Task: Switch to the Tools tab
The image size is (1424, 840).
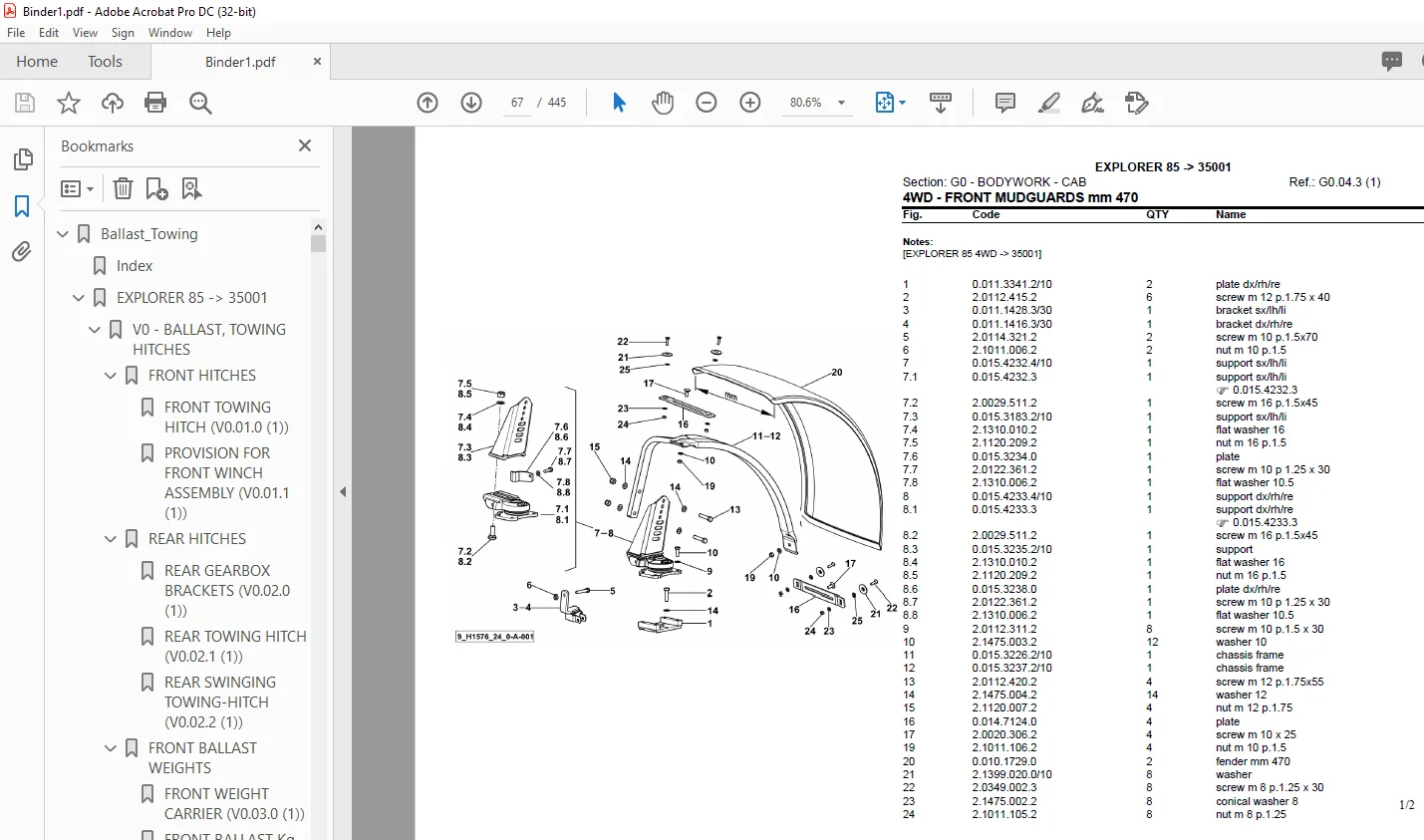Action: tap(105, 62)
